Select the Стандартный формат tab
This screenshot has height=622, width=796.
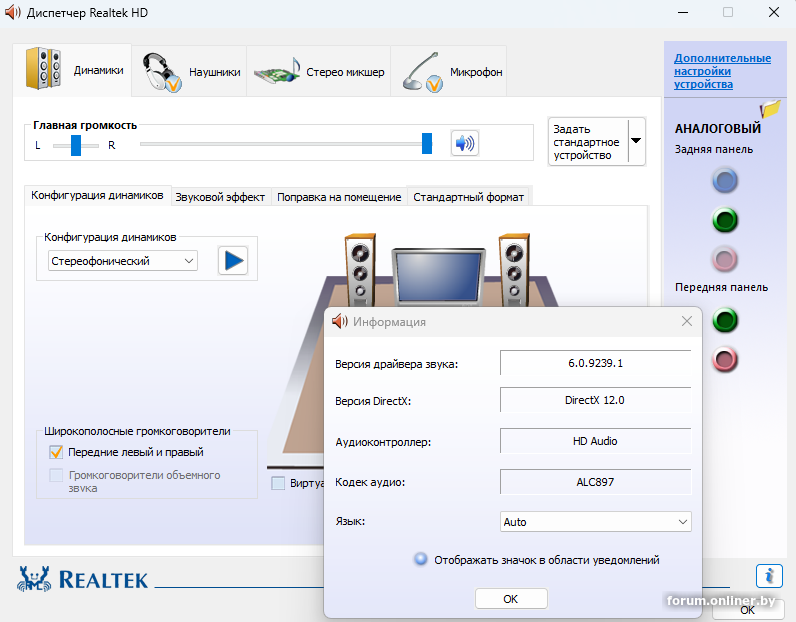[468, 197]
